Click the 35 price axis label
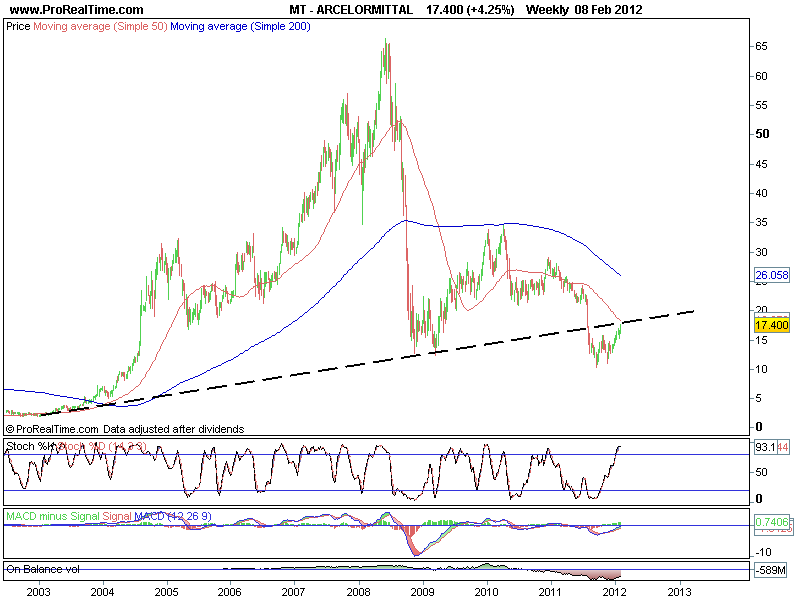Screen dimensions: 800x600 pyautogui.click(x=761, y=222)
